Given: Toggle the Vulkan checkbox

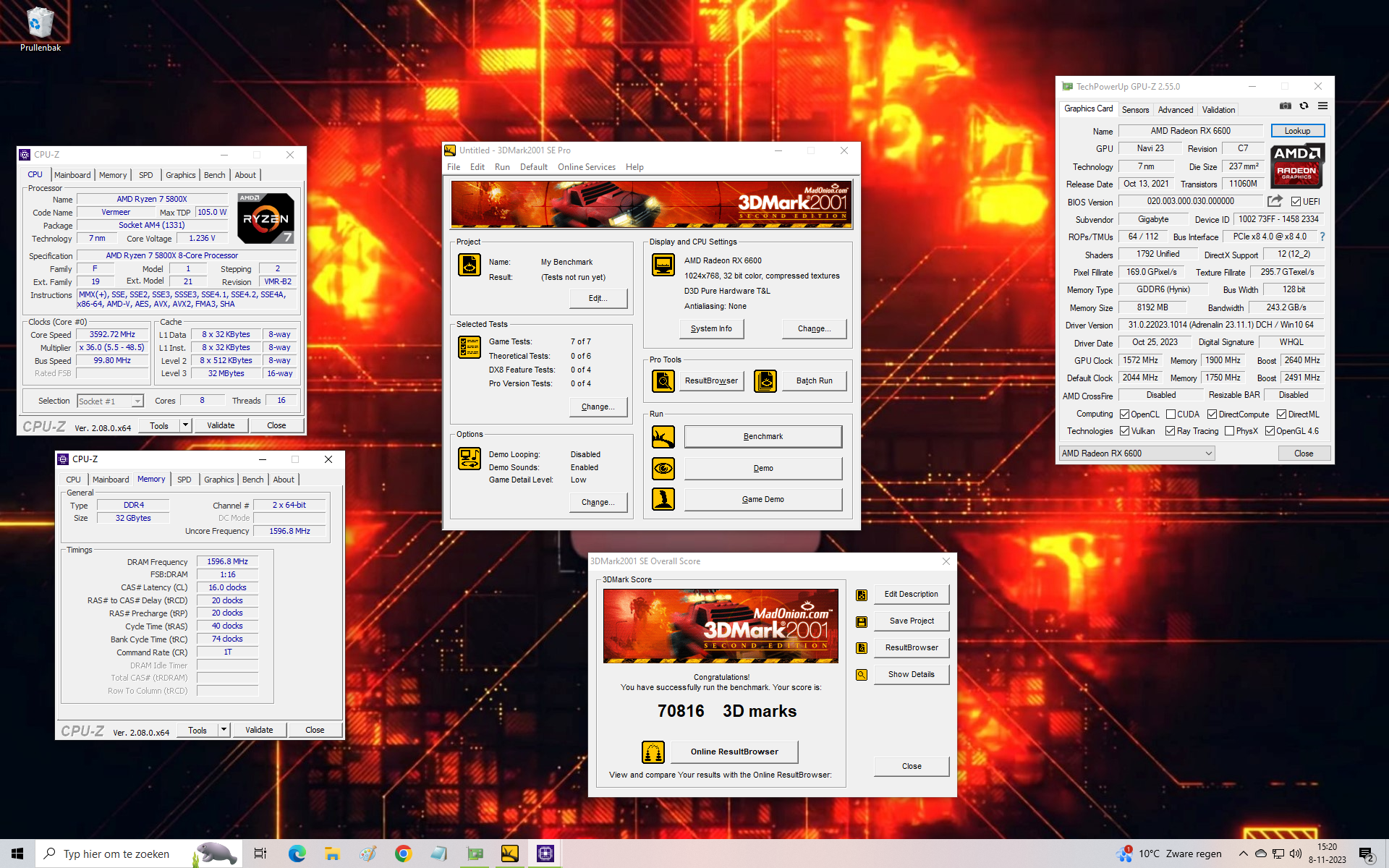Looking at the screenshot, I should coord(1125,431).
